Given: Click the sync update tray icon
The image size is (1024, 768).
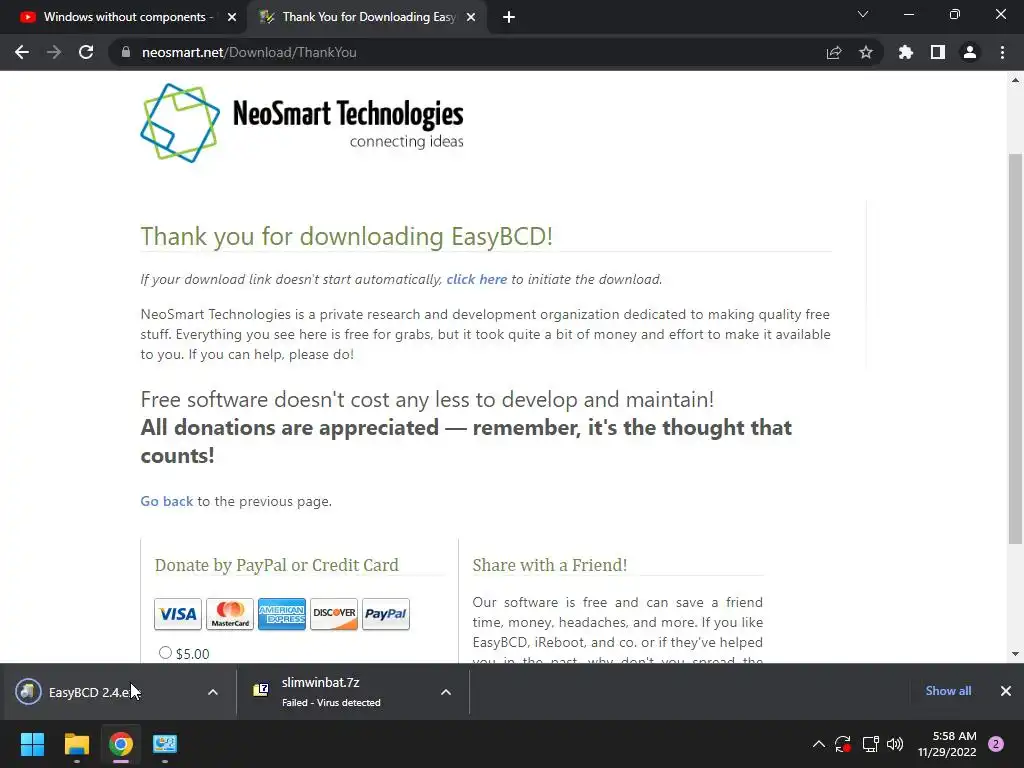Looking at the screenshot, I should pos(843,744).
